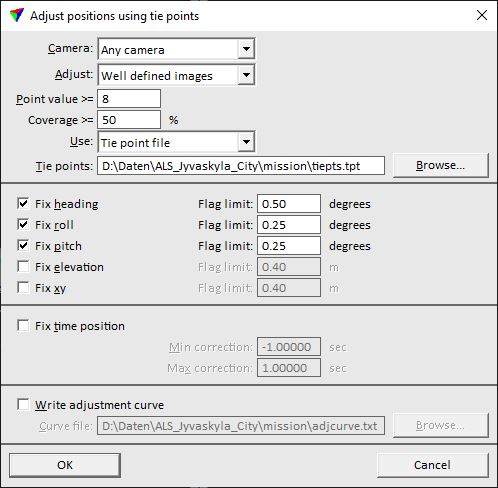
Task: Browse for the tie points file
Action: click(441, 165)
